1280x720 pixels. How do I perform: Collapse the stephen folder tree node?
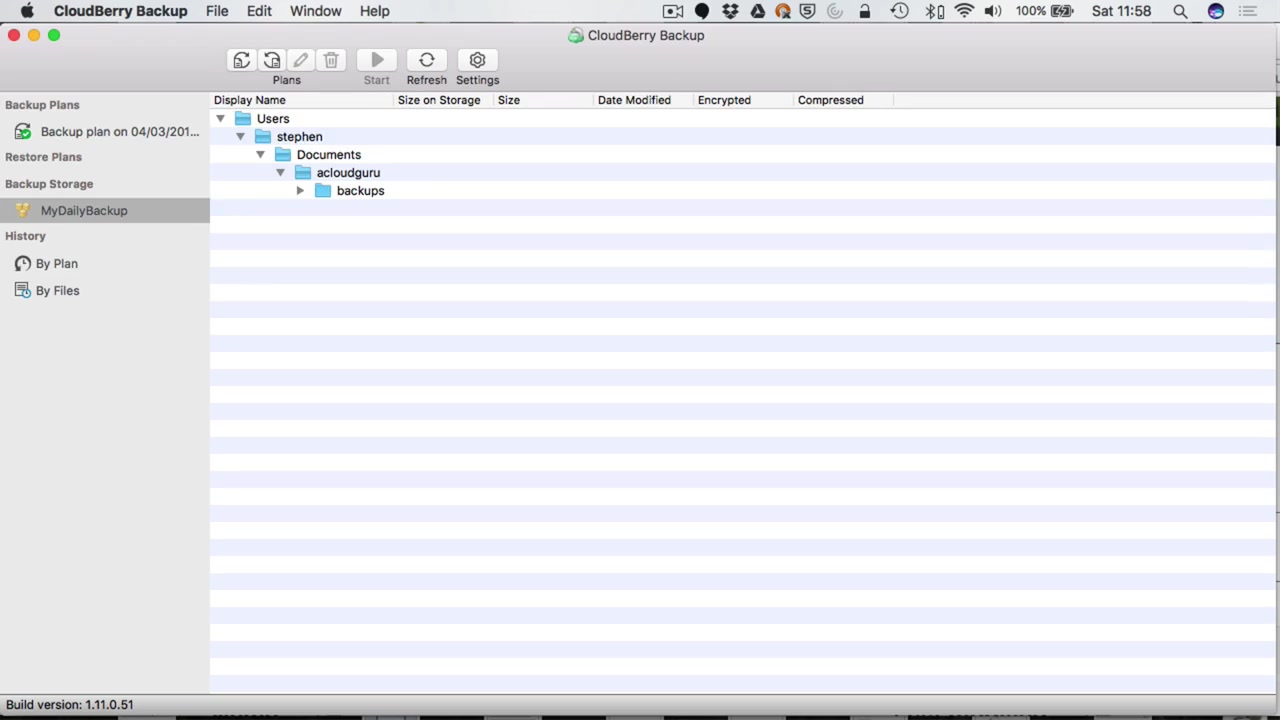click(x=240, y=137)
